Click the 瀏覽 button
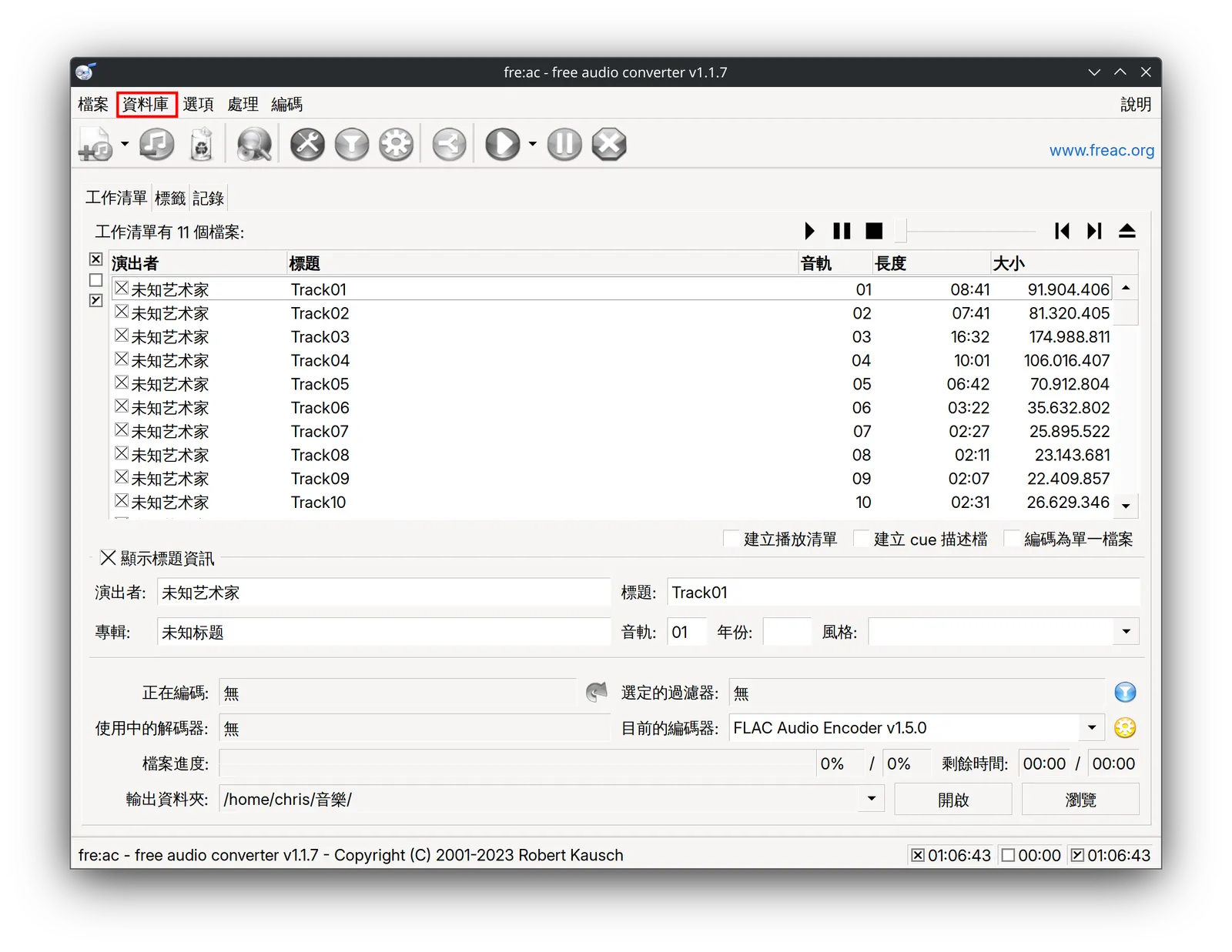1232x952 pixels. (x=1080, y=800)
